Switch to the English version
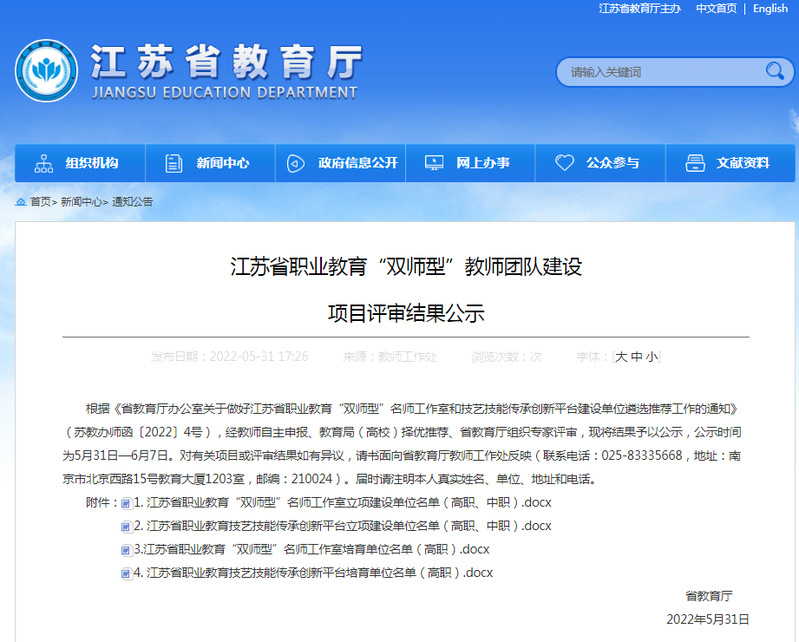This screenshot has width=799, height=642. pos(770,8)
